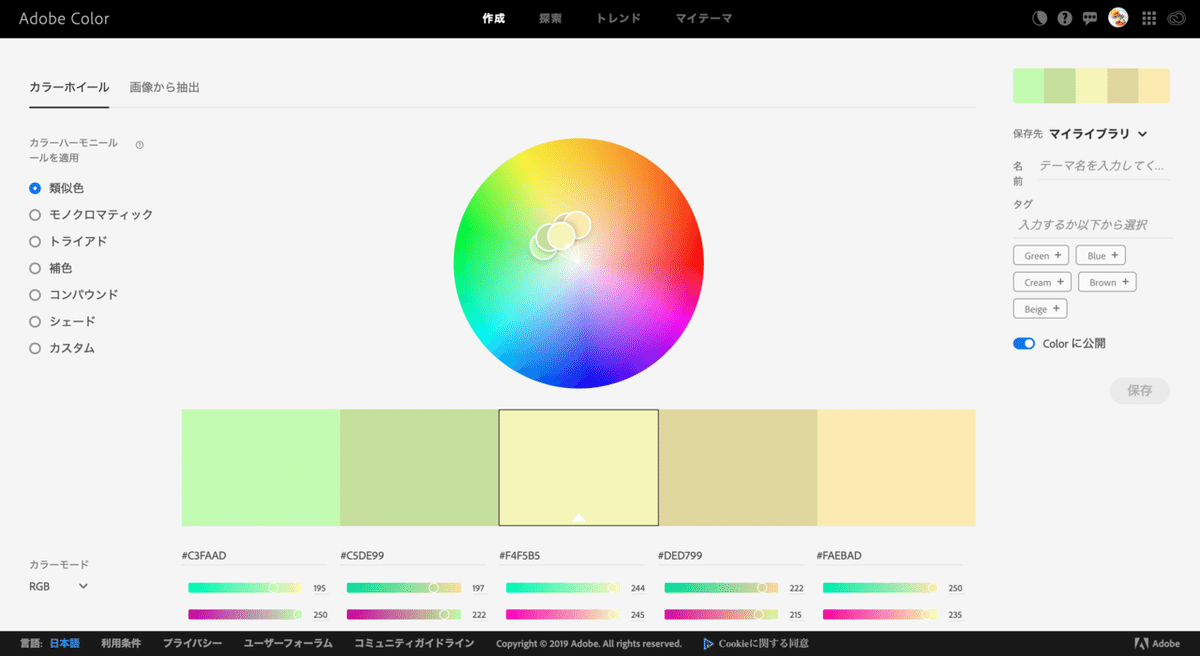
Task: Open the apps grid icon
Action: pyautogui.click(x=1148, y=18)
